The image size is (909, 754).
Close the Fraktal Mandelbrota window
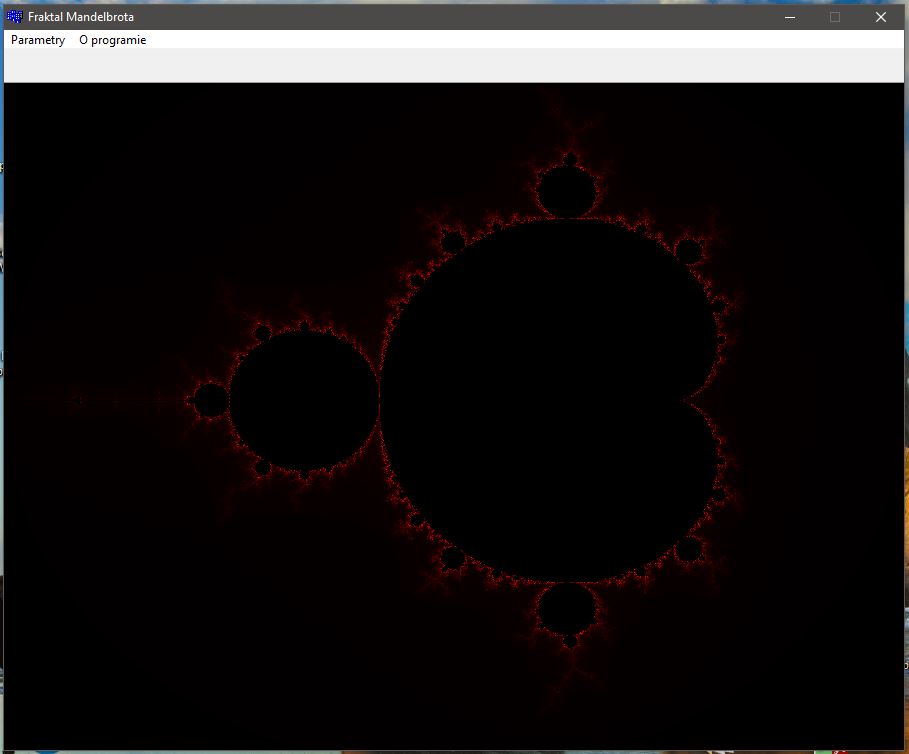point(880,17)
